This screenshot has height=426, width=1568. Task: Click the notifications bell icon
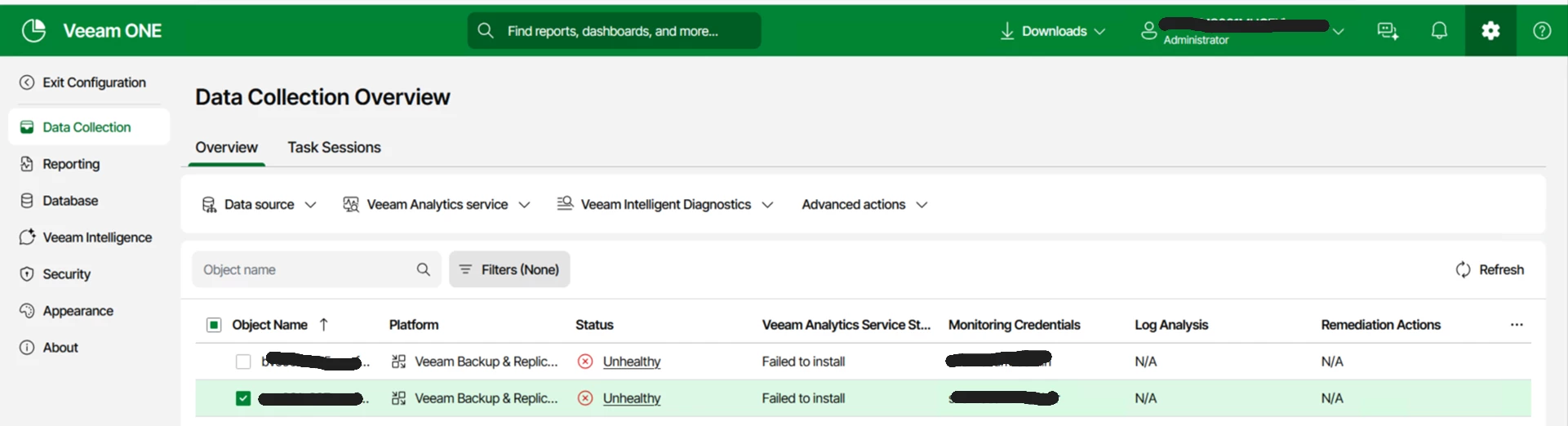[1439, 31]
